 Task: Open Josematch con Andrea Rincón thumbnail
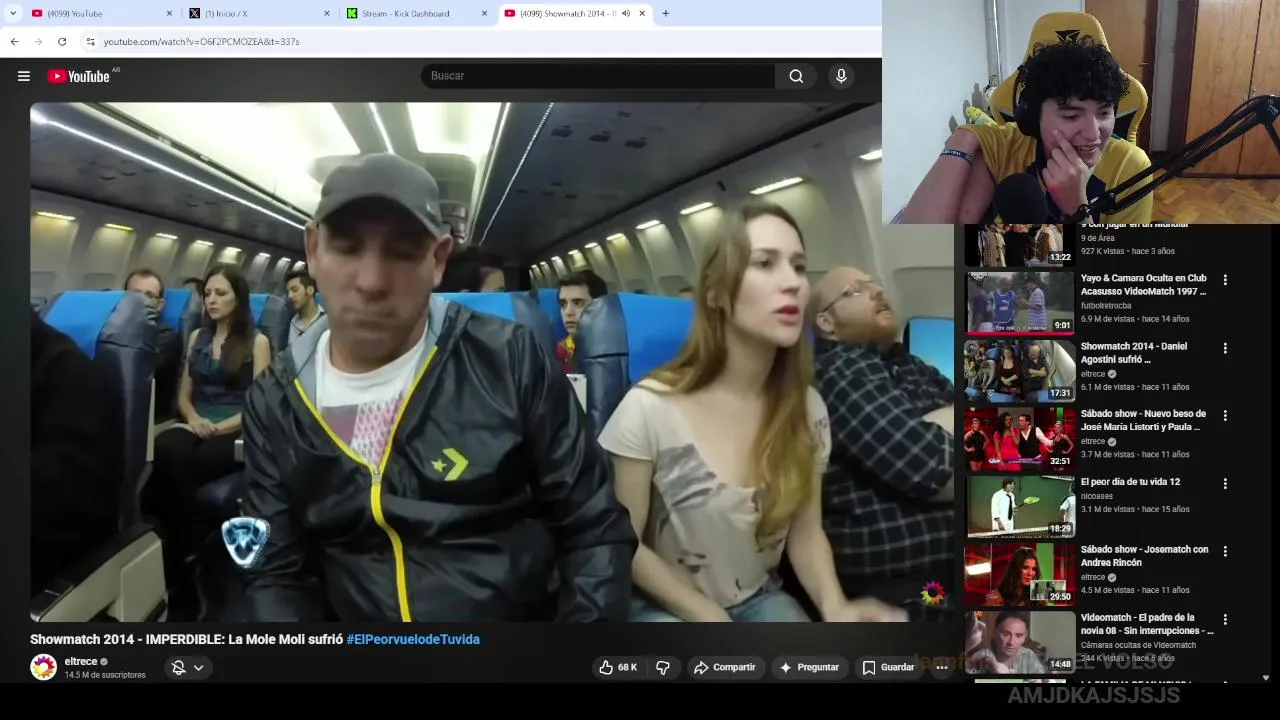[1019, 573]
